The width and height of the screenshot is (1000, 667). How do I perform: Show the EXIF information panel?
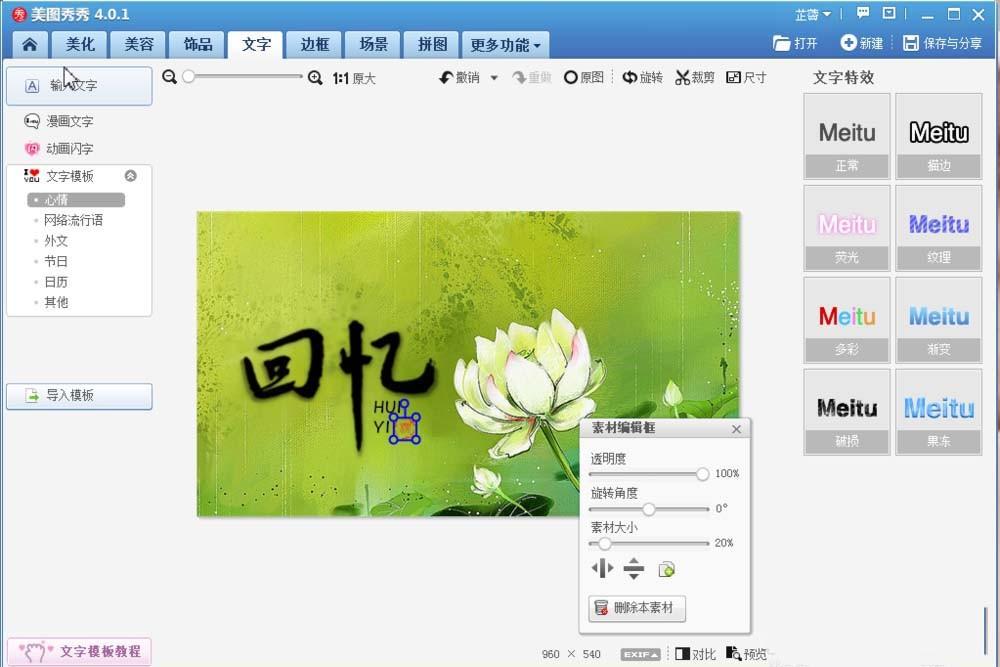[641, 652]
